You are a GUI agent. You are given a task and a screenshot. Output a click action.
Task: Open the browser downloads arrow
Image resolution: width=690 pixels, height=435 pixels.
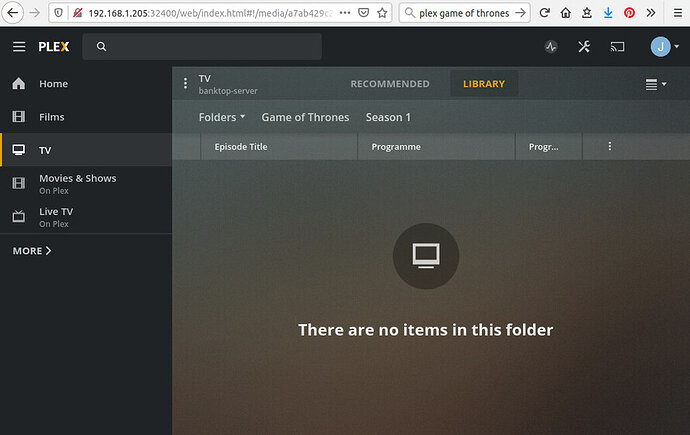pyautogui.click(x=608, y=13)
